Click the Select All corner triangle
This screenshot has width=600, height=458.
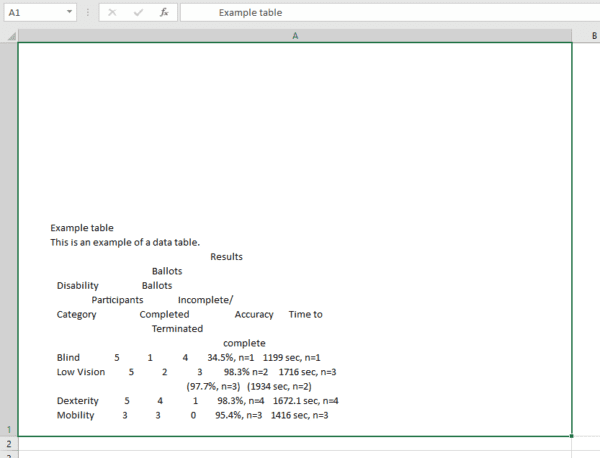tap(9, 35)
